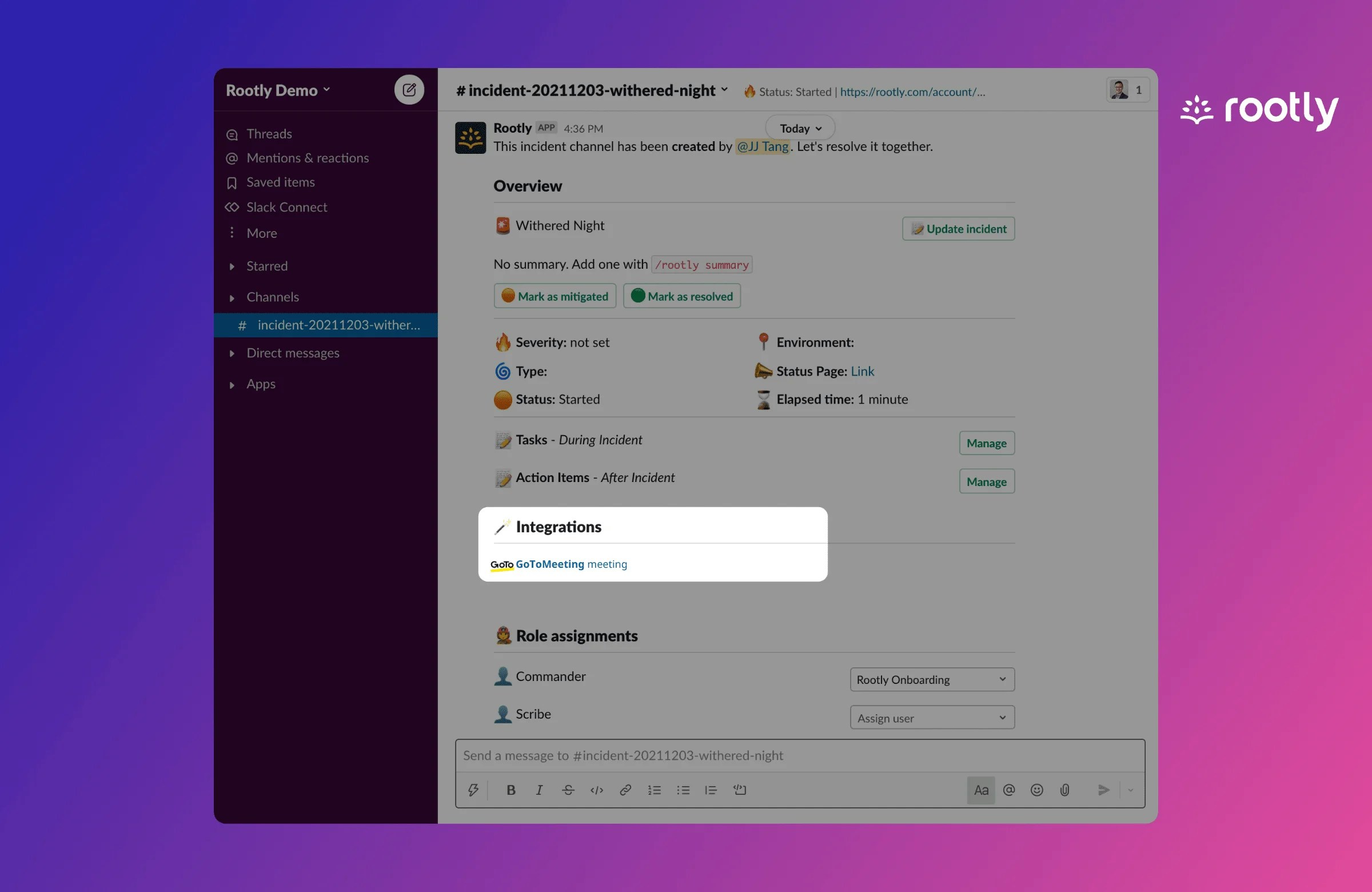
Task: Open the Commander Rootly Onboarding dropdown
Action: click(932, 679)
